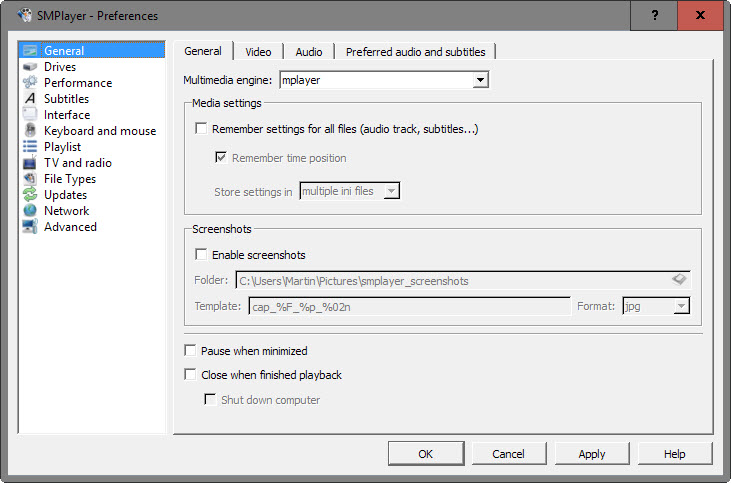Click the Template text field
Screen dimensions: 731x483
click(x=410, y=306)
